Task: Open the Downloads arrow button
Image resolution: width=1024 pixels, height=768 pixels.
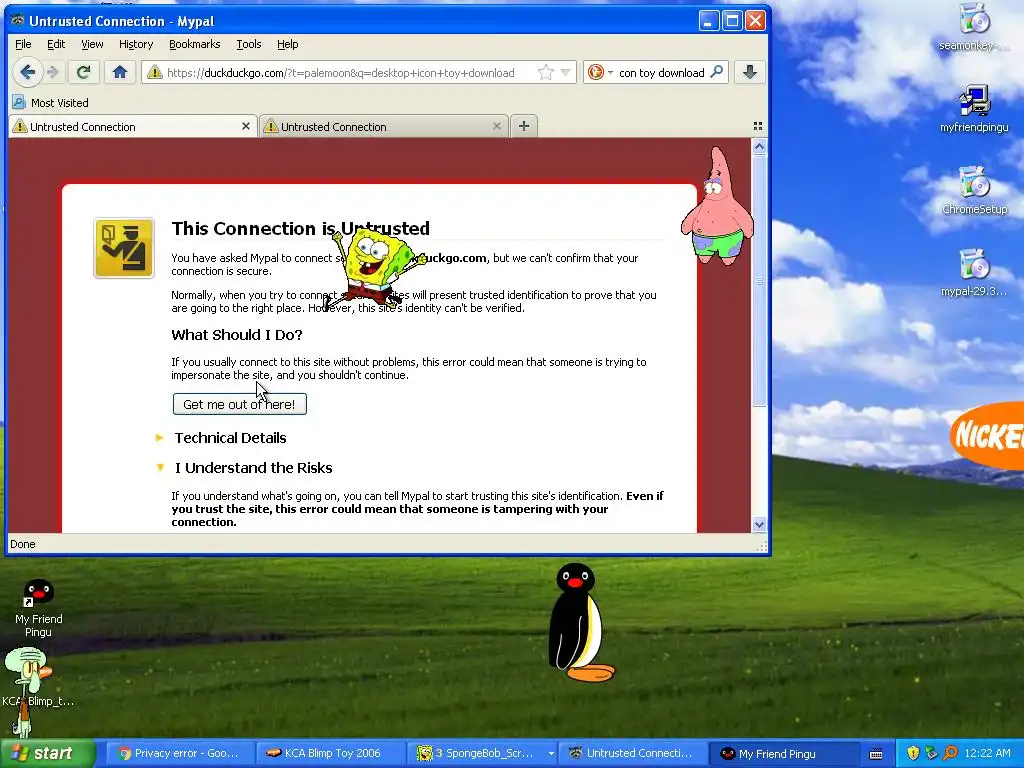Action: (x=750, y=72)
